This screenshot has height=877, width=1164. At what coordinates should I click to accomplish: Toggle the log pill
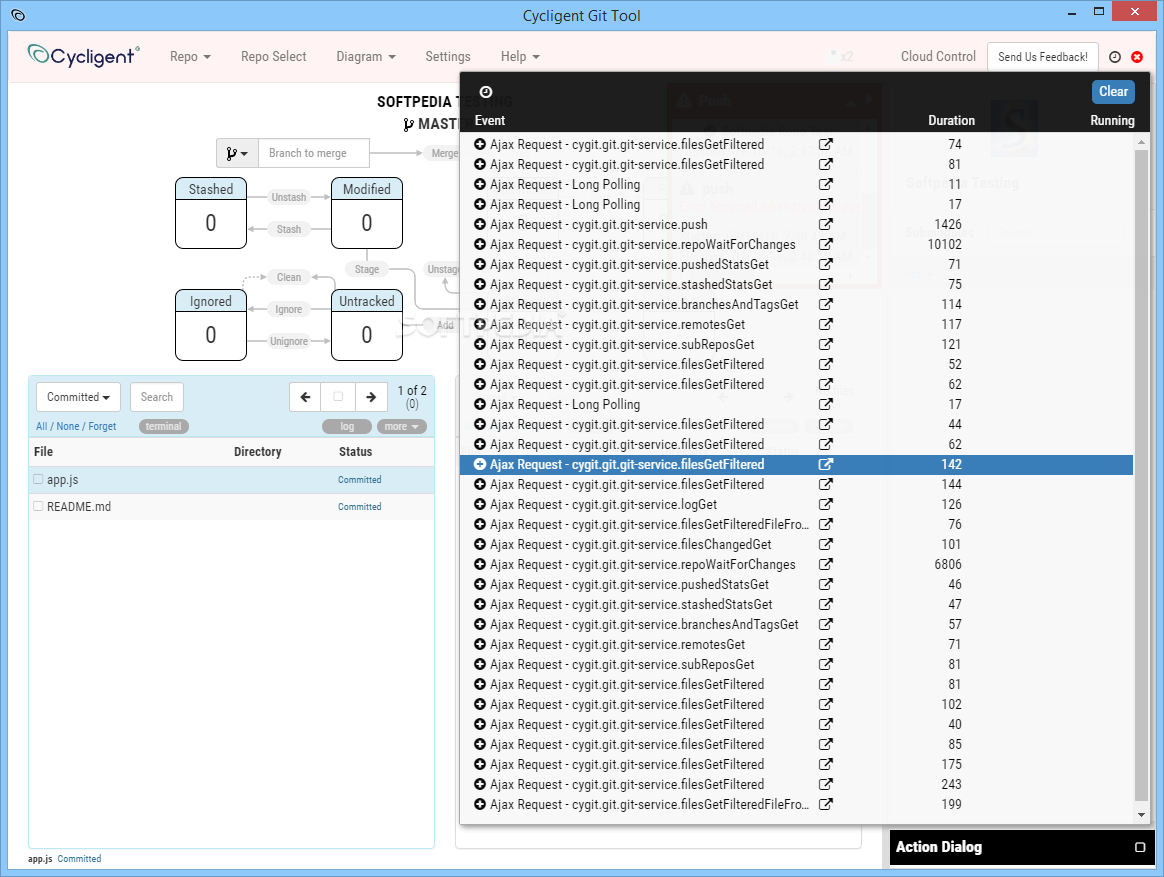point(347,426)
